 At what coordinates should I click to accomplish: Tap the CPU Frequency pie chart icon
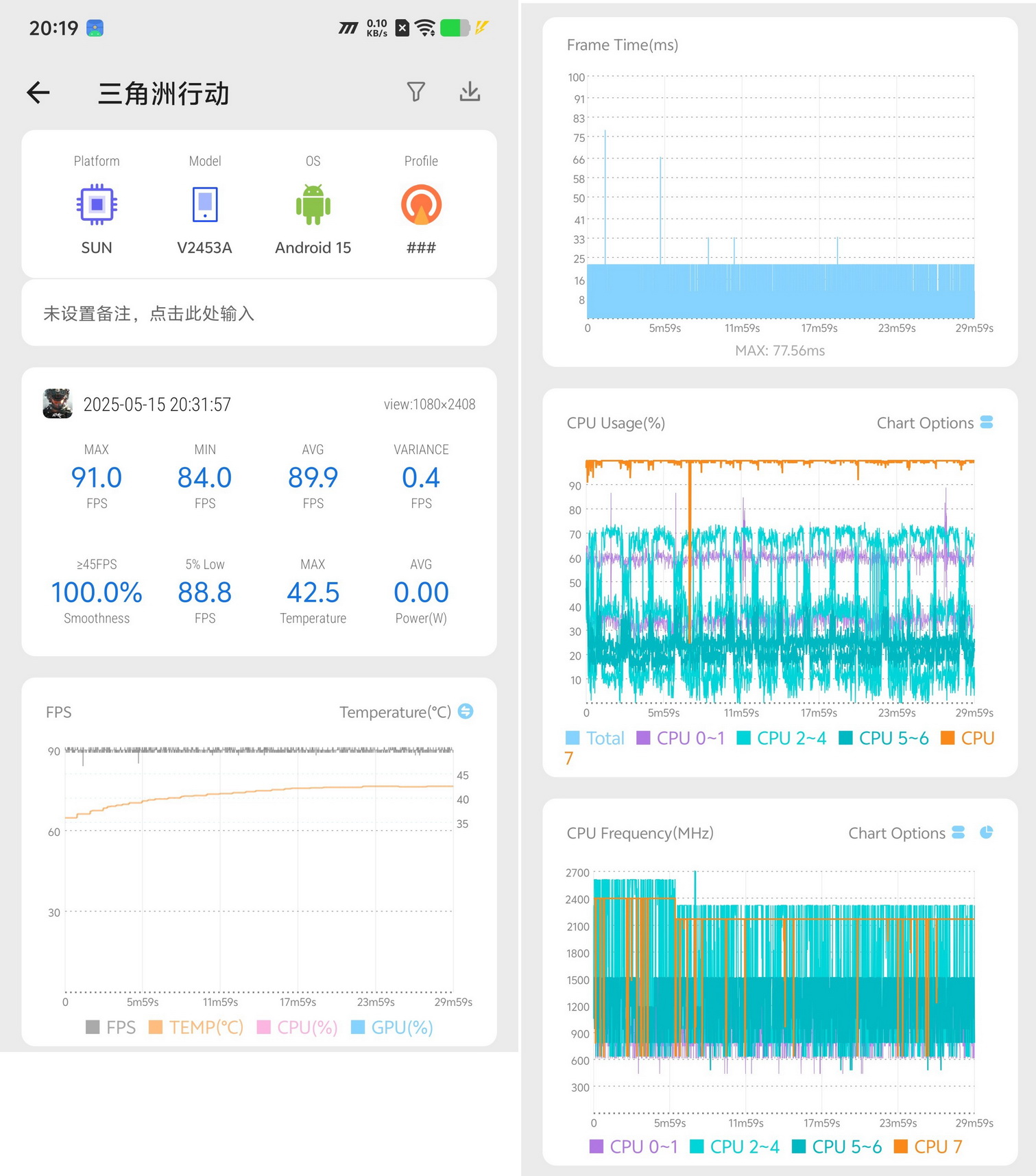(x=987, y=832)
